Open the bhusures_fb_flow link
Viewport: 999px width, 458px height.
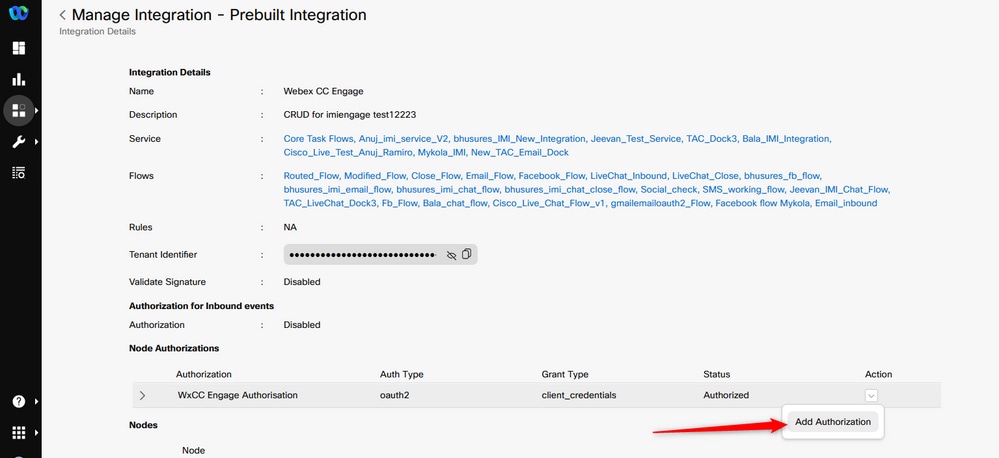tap(782, 175)
